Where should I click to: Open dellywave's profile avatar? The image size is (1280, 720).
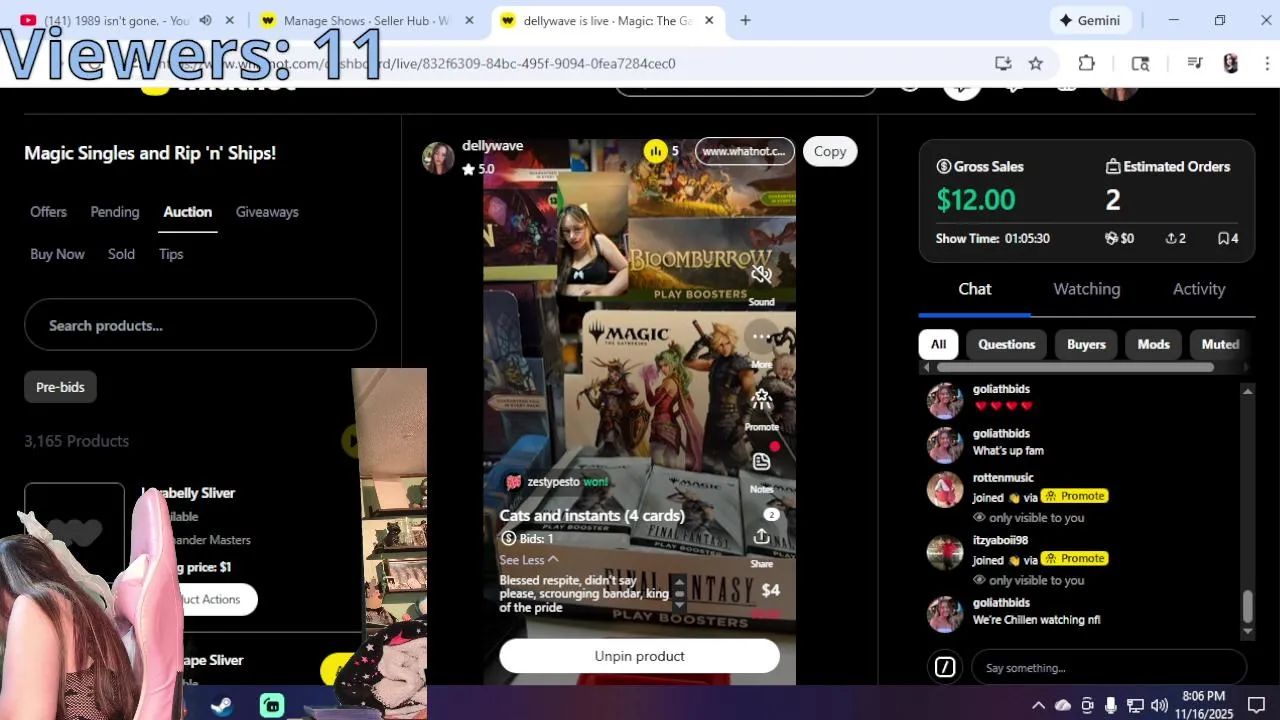pyautogui.click(x=438, y=157)
